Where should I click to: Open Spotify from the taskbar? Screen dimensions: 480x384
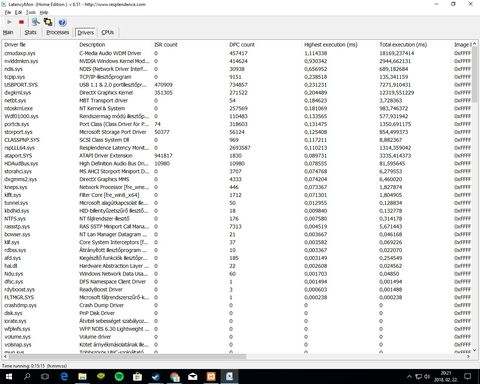(119, 377)
